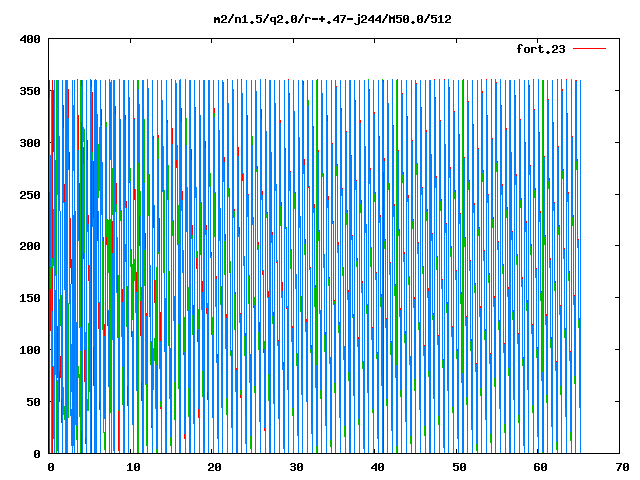Click the x-axis label 50
Screen dimensions: 640x480
pyautogui.click(x=459, y=467)
